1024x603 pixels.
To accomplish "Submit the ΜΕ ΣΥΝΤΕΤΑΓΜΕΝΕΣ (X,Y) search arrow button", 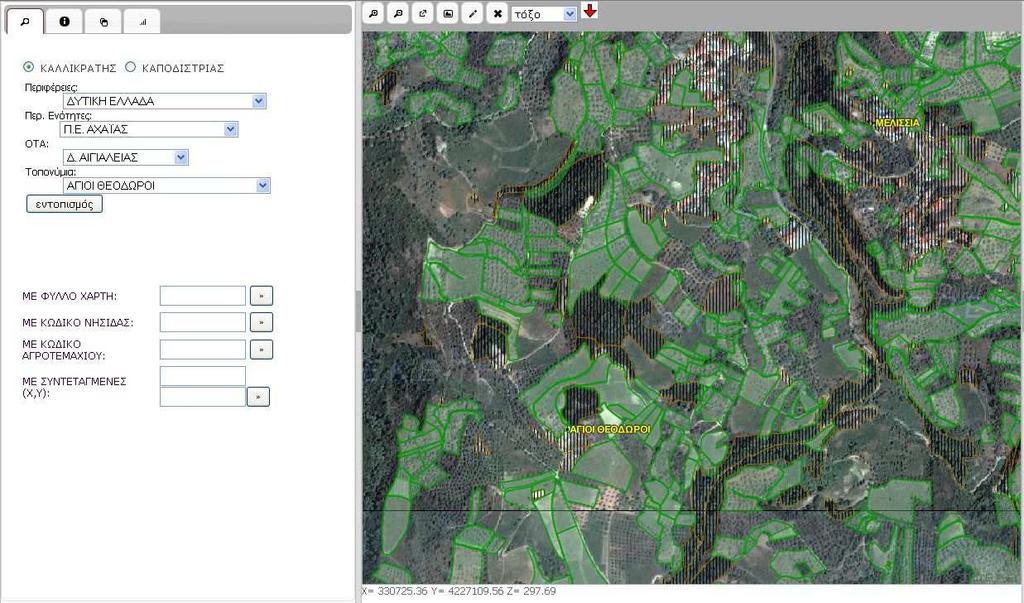I will tap(258, 397).
